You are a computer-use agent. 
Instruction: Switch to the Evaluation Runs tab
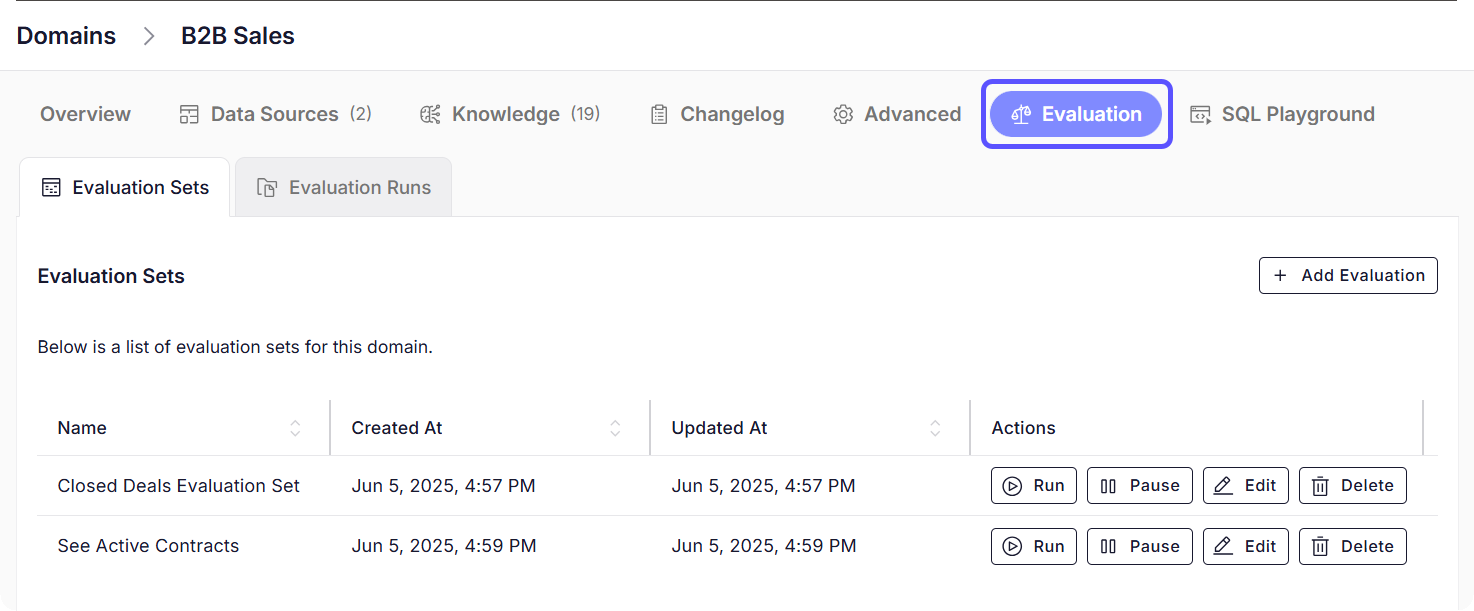click(x=343, y=187)
